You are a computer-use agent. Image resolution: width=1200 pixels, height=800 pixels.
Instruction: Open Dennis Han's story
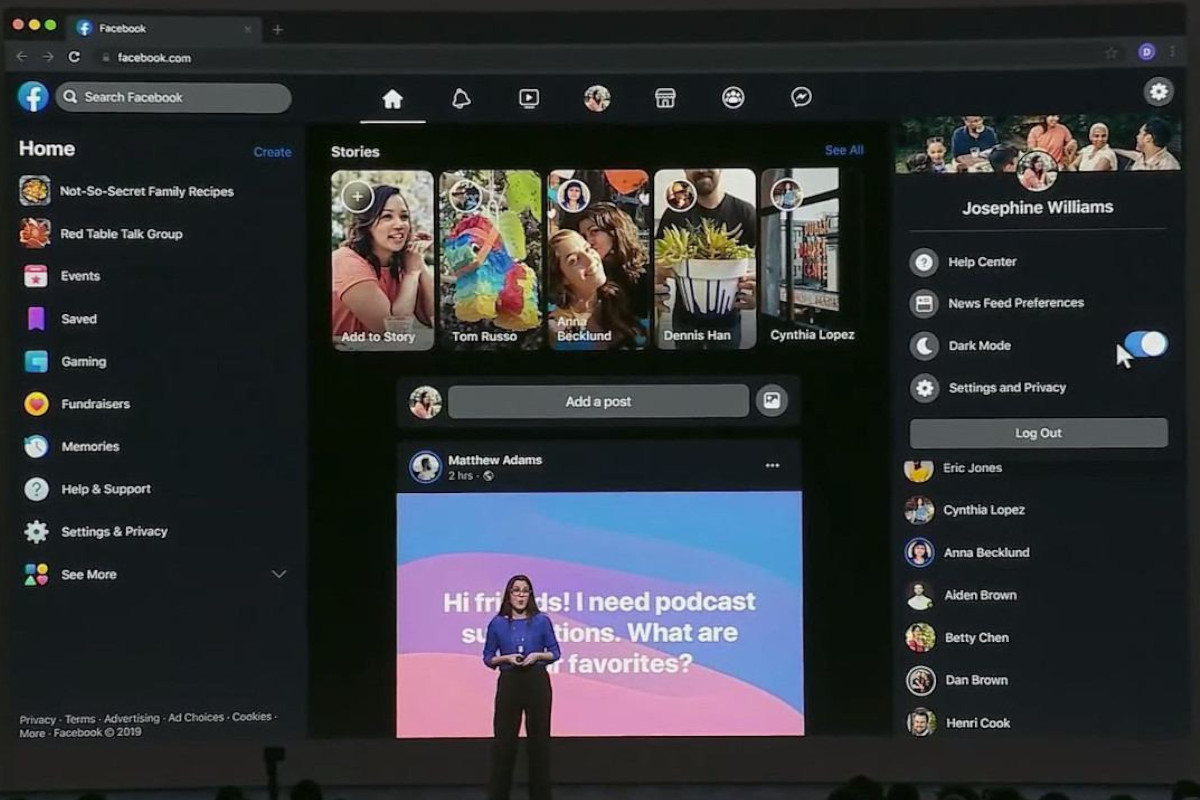705,260
